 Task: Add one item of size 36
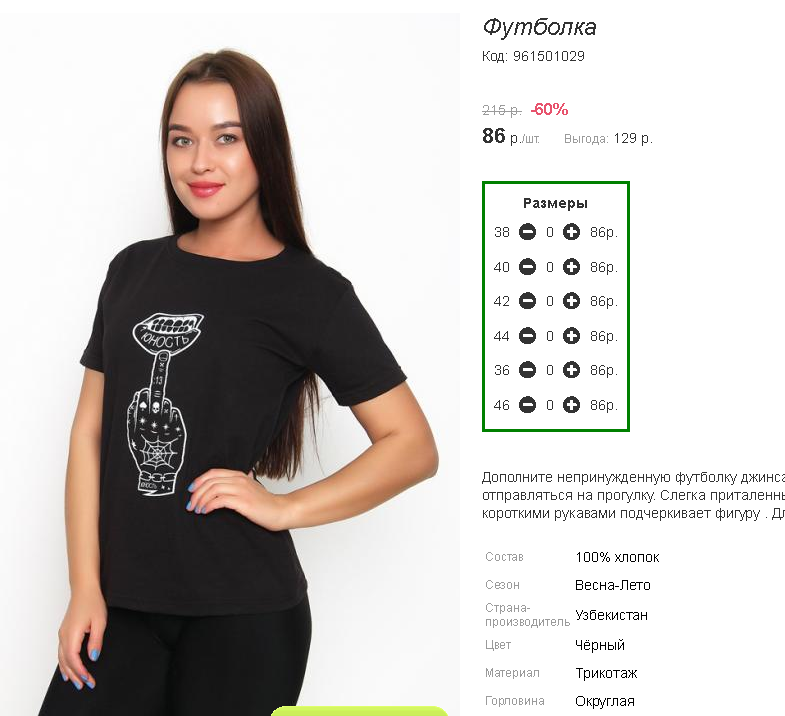(x=571, y=370)
